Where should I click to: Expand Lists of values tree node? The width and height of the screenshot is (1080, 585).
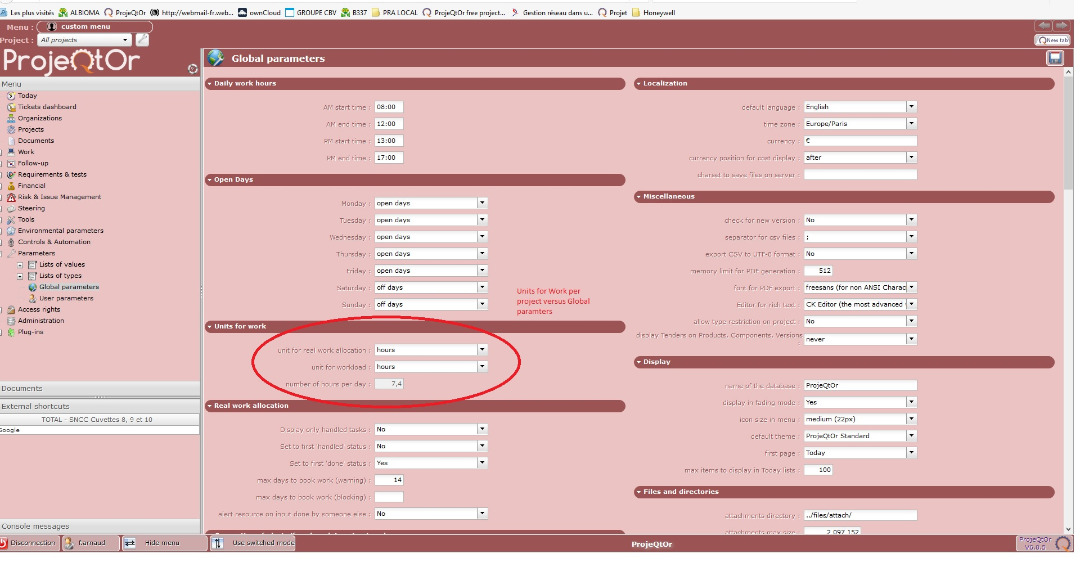click(19, 265)
